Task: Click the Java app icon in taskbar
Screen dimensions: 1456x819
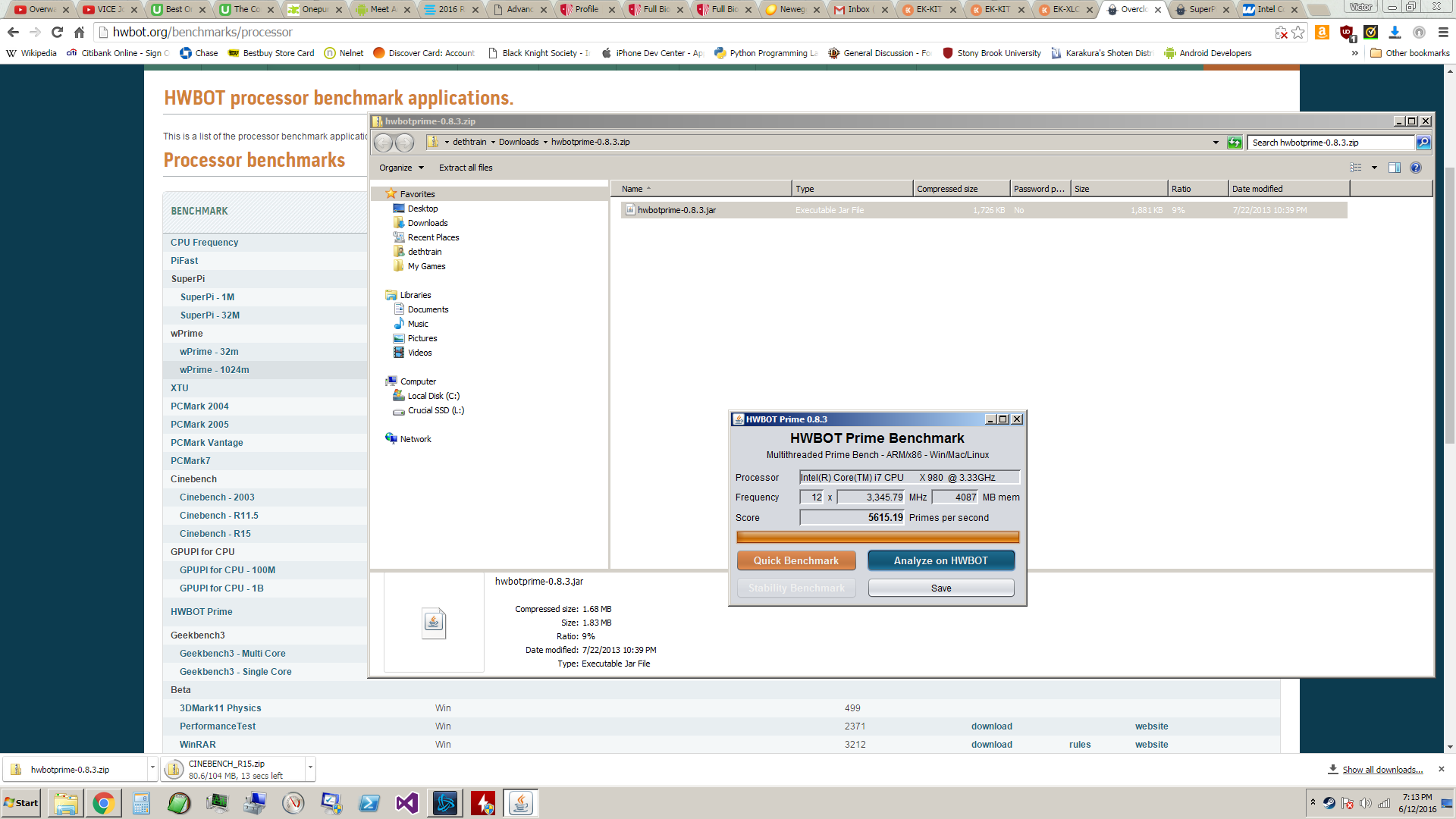Action: pyautogui.click(x=521, y=803)
